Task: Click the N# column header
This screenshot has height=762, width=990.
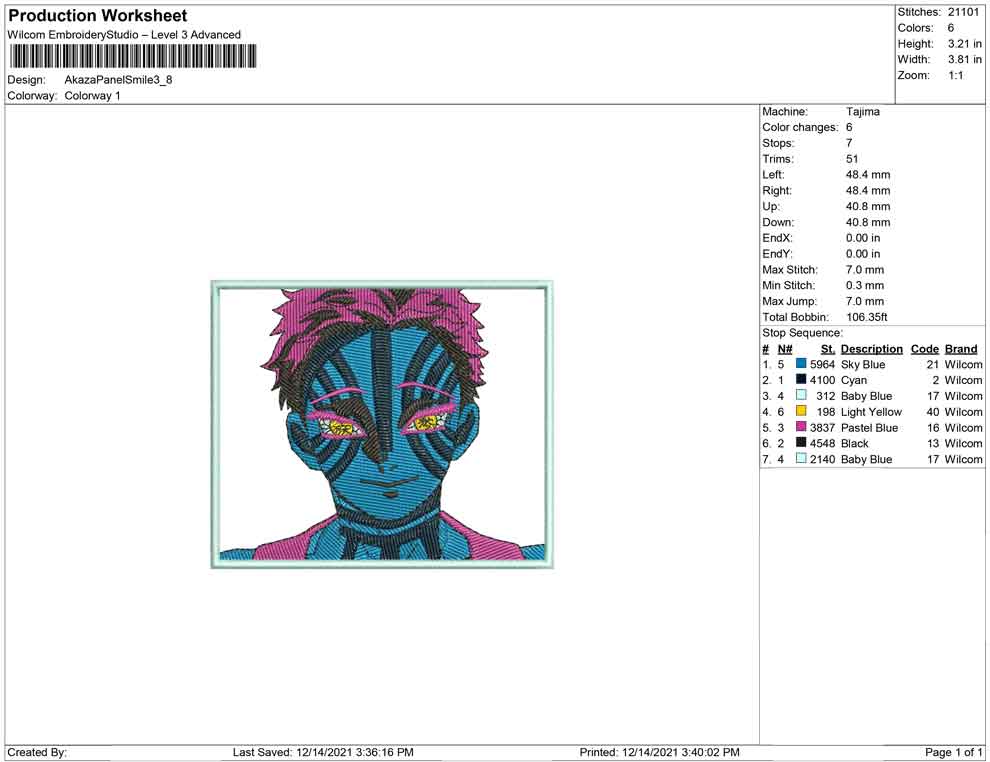Action: coord(785,348)
